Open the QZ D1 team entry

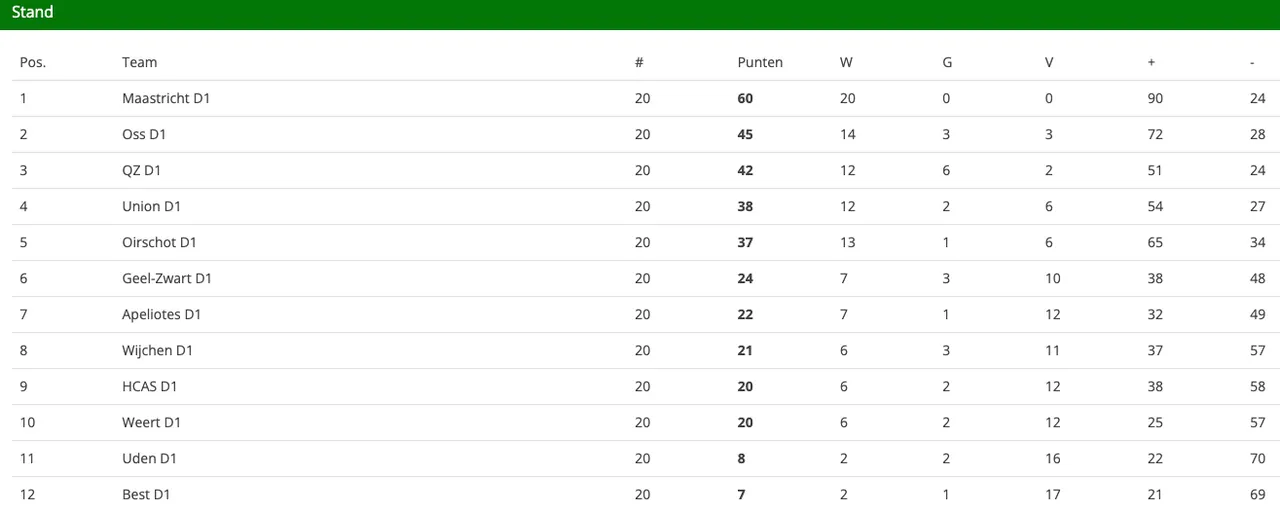tap(141, 170)
